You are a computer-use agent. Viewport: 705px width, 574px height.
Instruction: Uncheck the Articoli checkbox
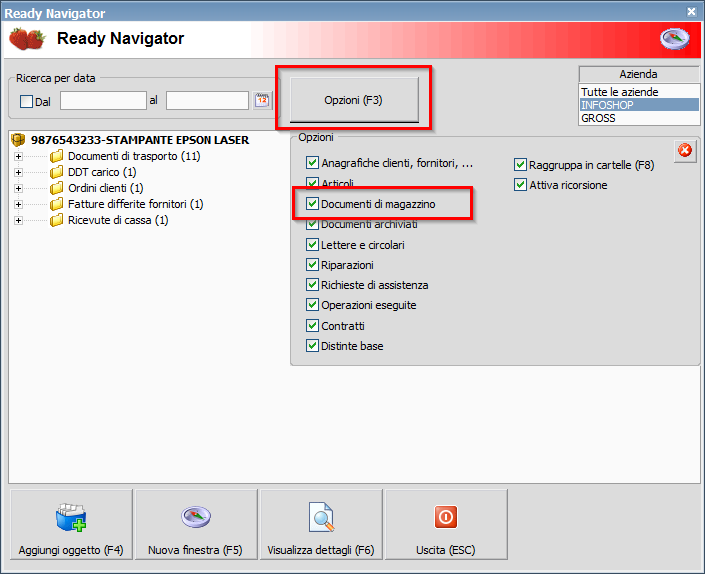tap(312, 183)
